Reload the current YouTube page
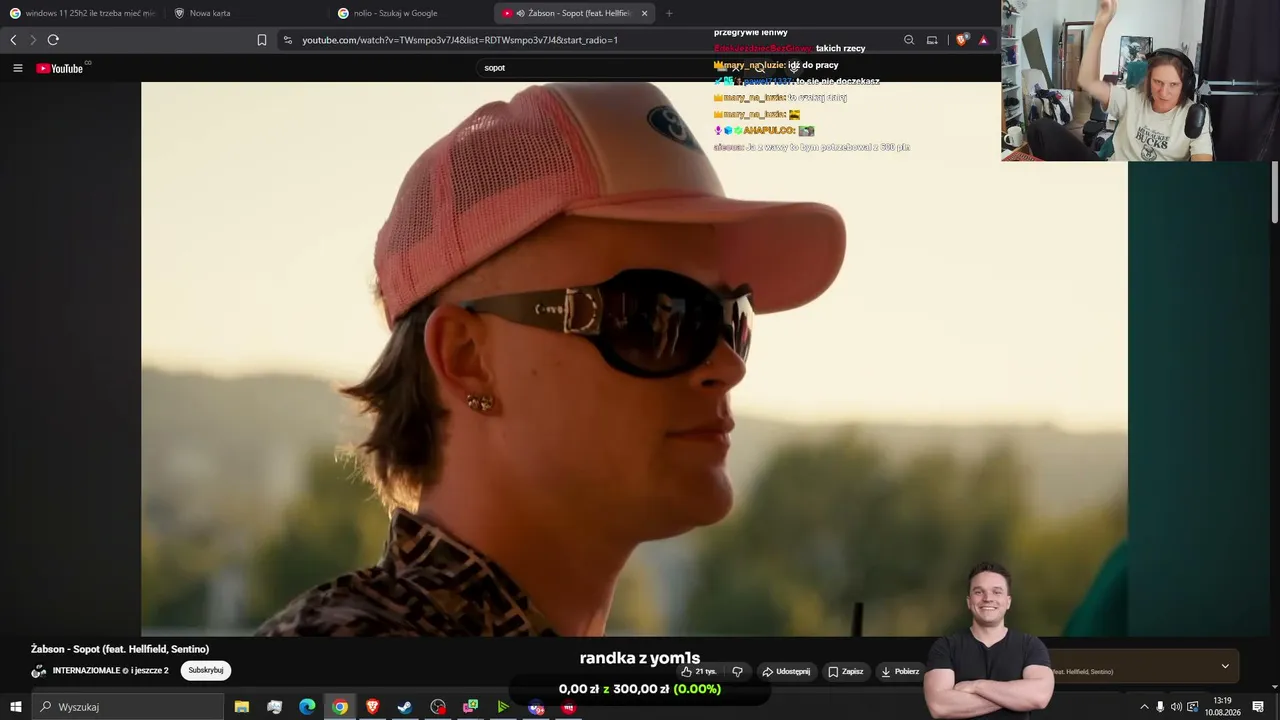 click(x=53, y=40)
